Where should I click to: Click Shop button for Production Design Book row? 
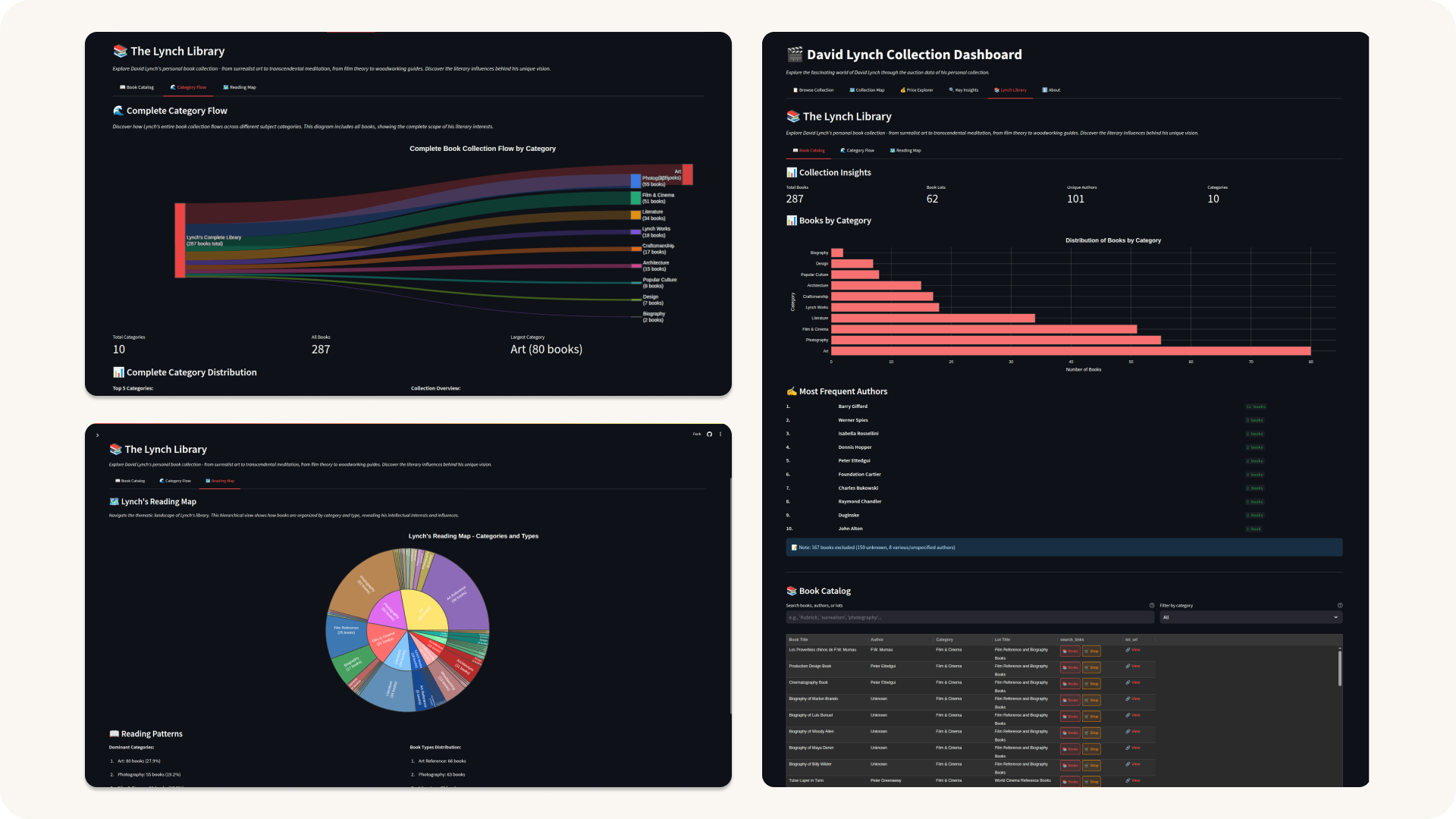pyautogui.click(x=1091, y=668)
